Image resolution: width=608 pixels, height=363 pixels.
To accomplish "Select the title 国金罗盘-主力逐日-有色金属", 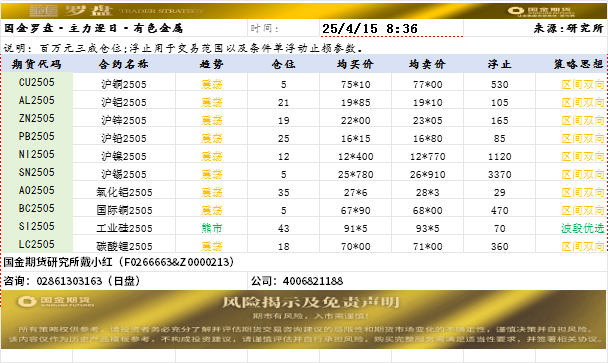I will click(93, 28).
